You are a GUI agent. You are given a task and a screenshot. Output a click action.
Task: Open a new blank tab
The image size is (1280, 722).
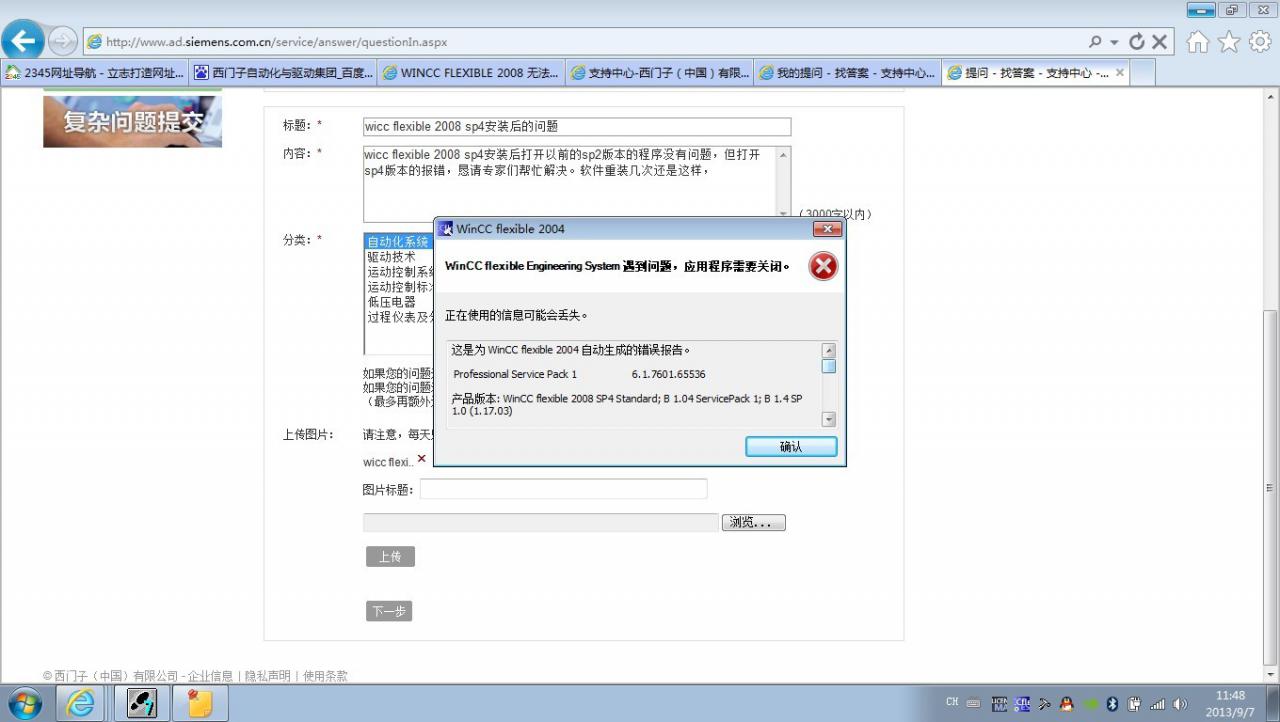[1143, 72]
